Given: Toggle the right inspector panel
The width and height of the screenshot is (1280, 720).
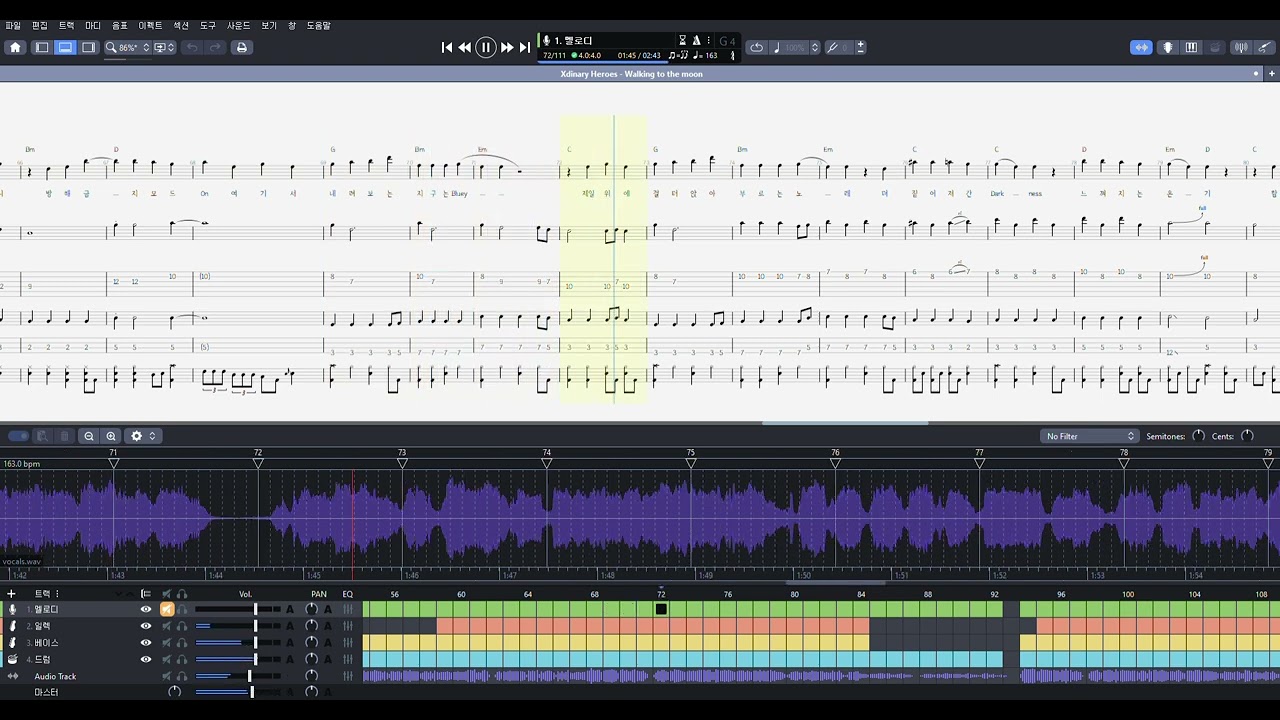Looking at the screenshot, I should (89, 47).
